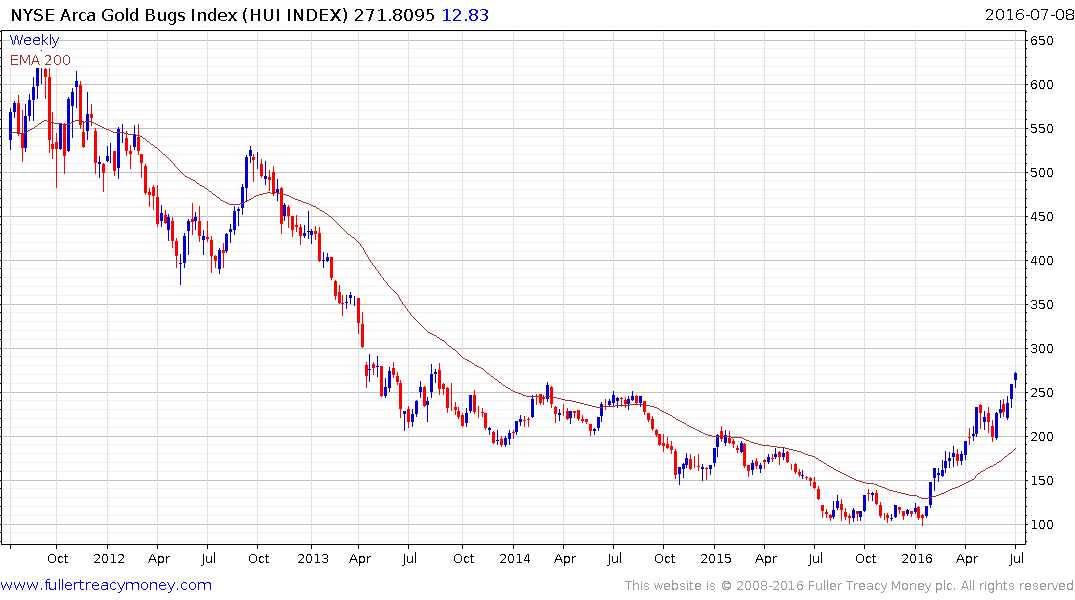Click the 'Oct' label just before 2015

664,559
